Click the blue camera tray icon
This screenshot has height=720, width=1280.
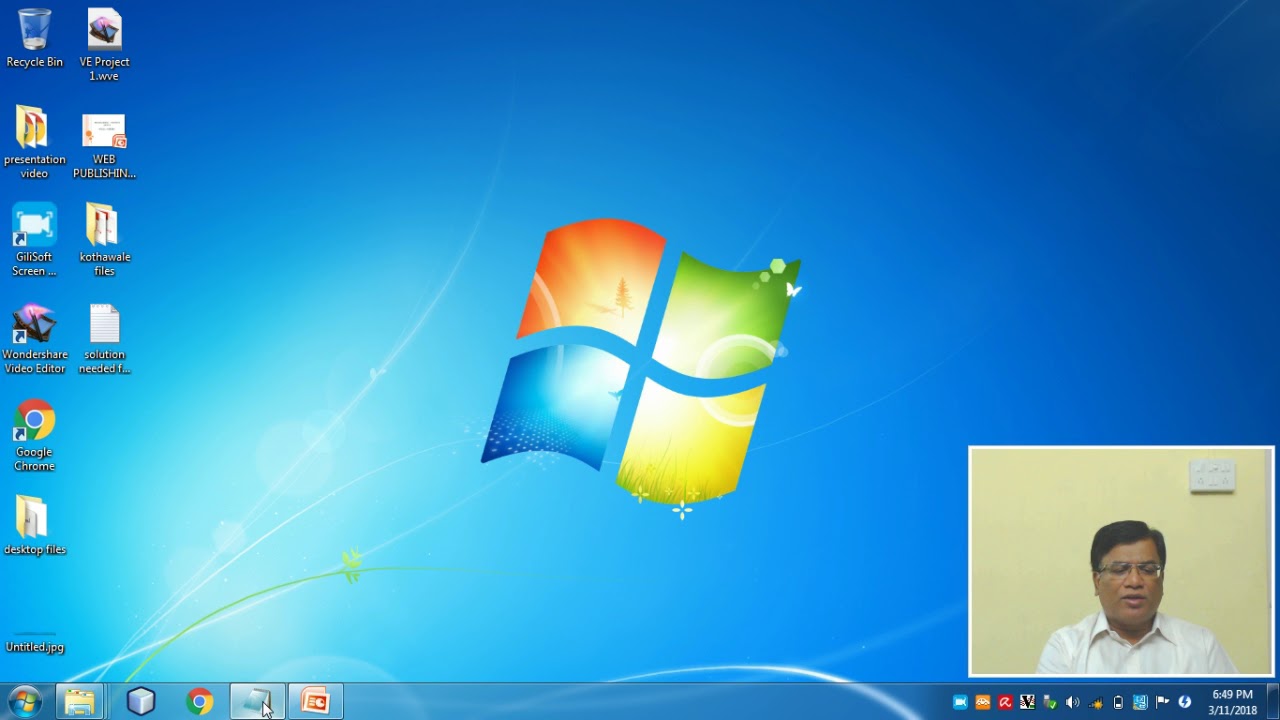pyautogui.click(x=960, y=702)
